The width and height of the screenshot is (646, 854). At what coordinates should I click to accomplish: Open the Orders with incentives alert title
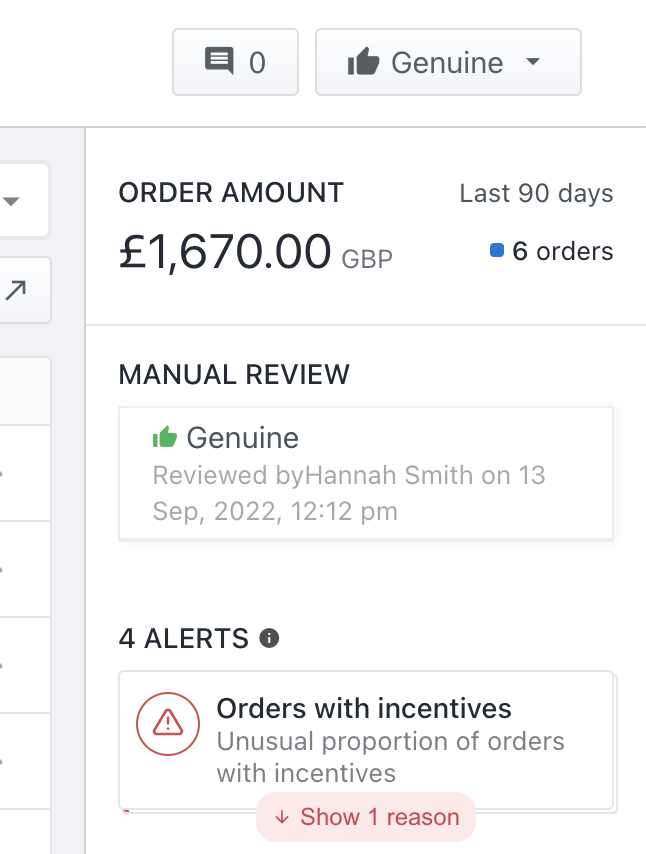(x=364, y=709)
